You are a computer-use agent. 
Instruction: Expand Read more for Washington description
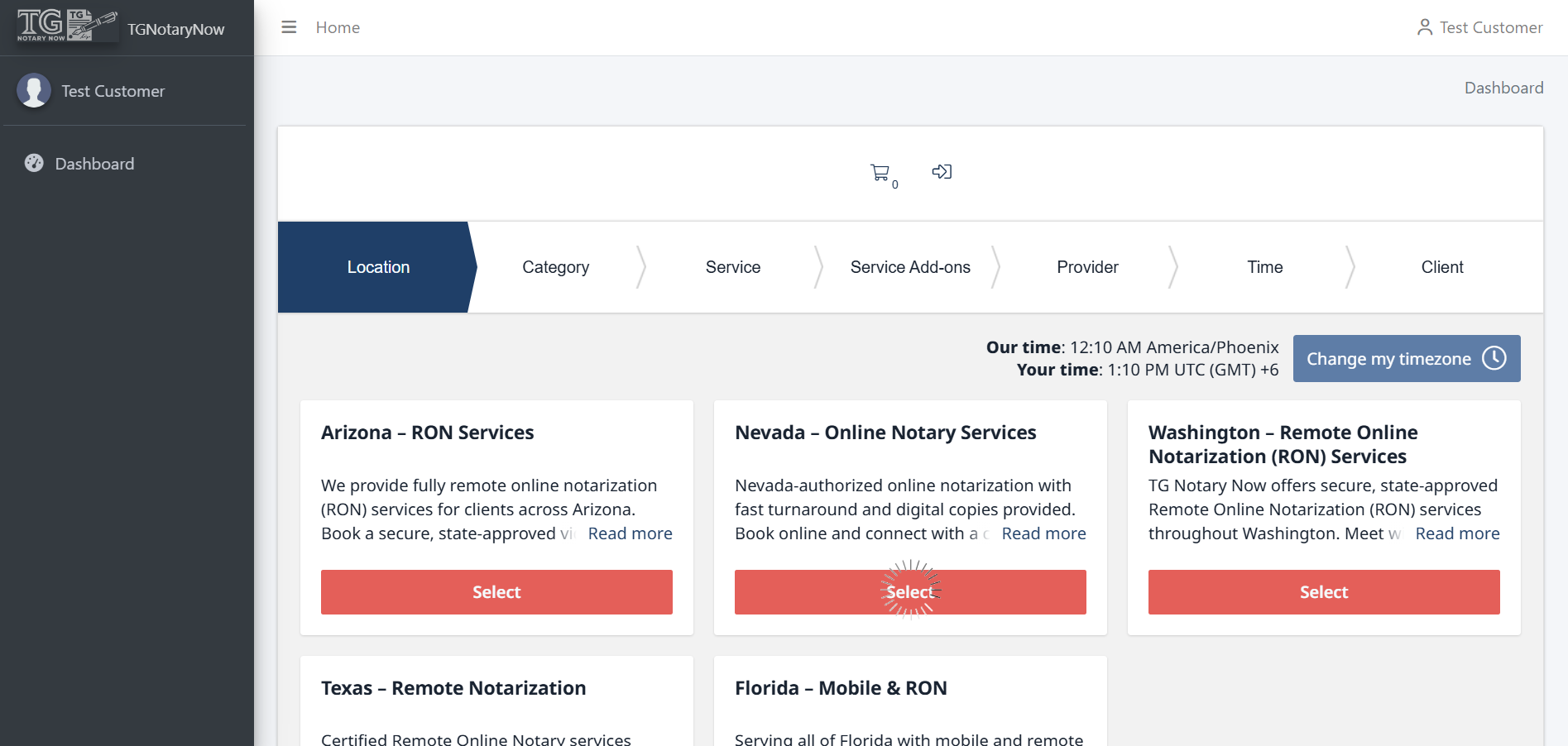[1457, 533]
